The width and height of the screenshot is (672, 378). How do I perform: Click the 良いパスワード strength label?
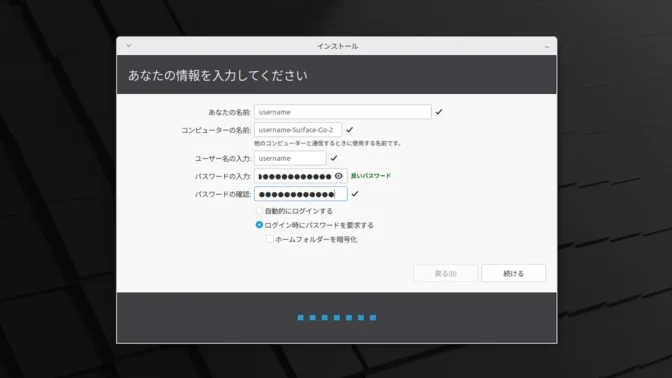[x=371, y=176]
